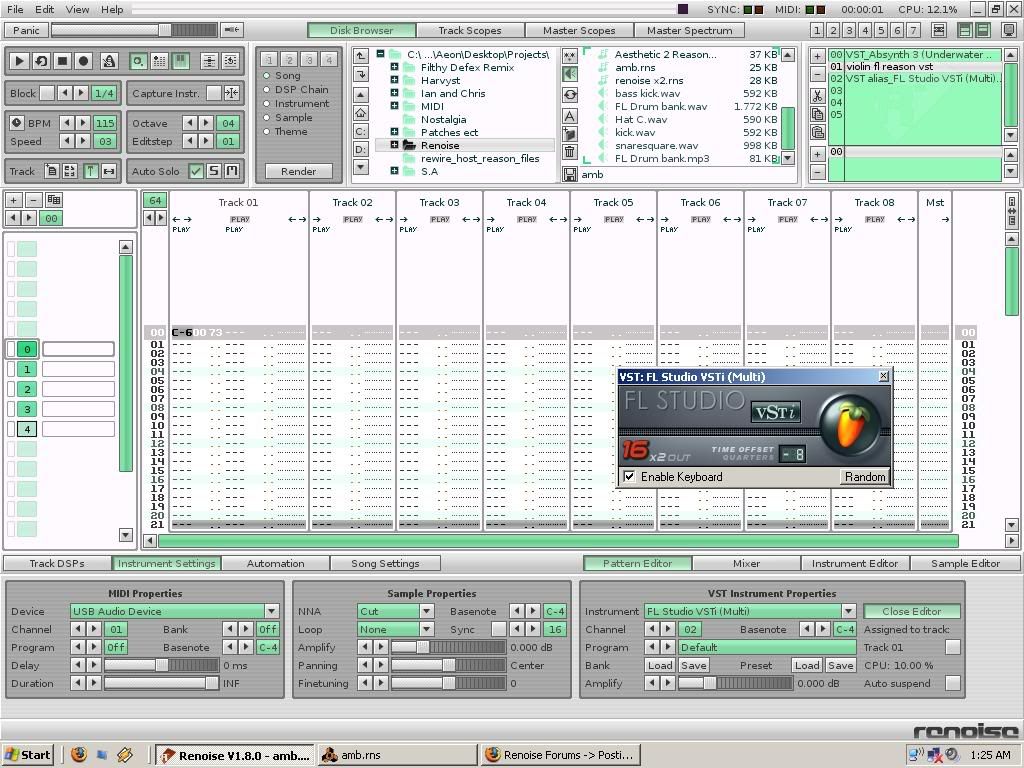1024x768 pixels.
Task: Click disk browser trash delete icon
Action: pyautogui.click(x=569, y=152)
